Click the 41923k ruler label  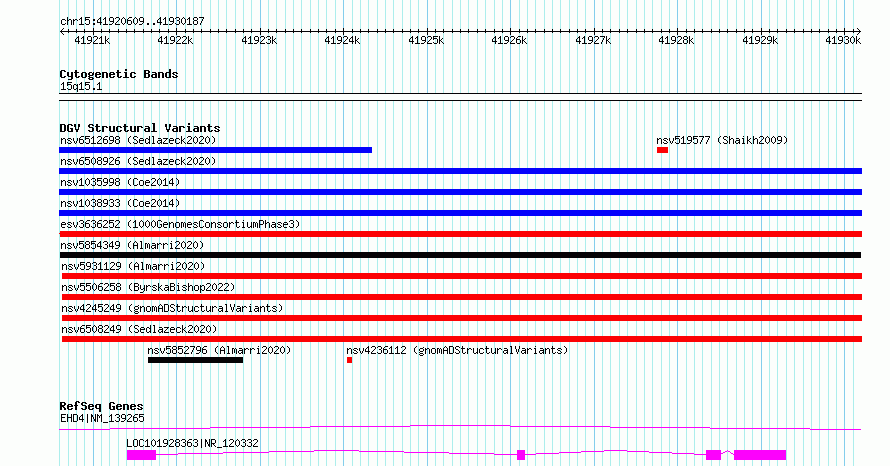[259, 40]
